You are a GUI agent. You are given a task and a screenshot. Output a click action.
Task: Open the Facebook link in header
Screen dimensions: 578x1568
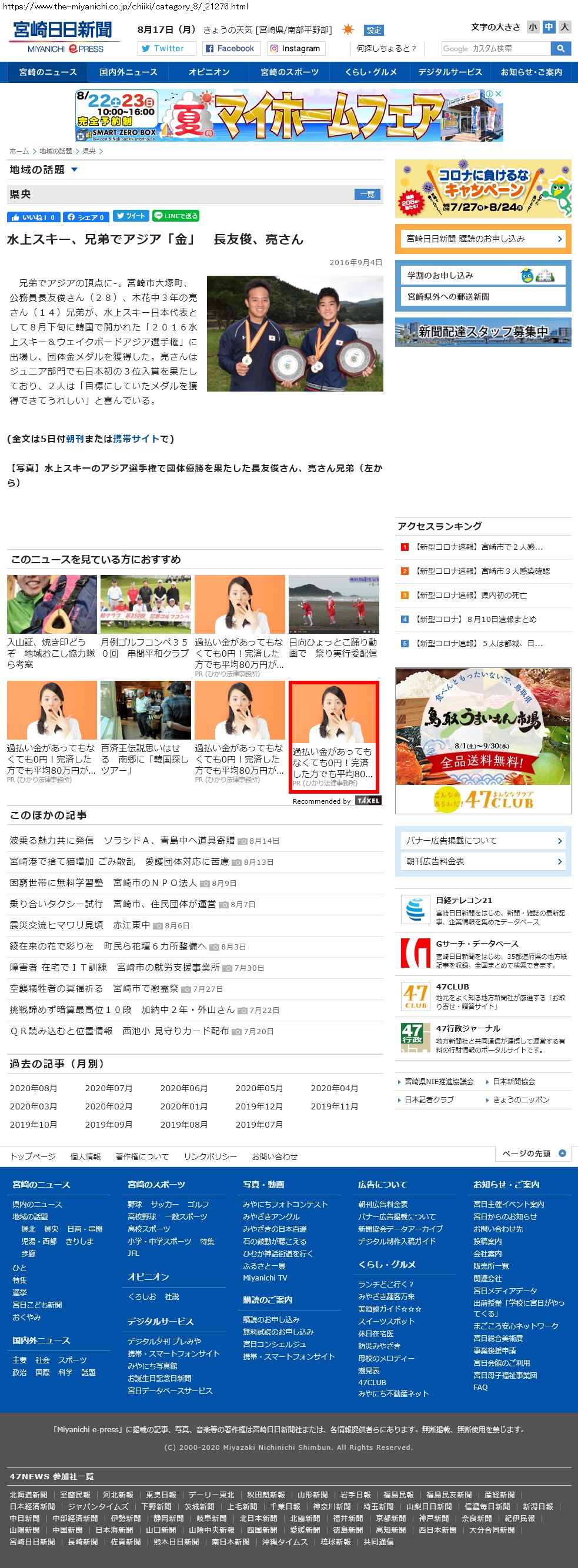232,49
